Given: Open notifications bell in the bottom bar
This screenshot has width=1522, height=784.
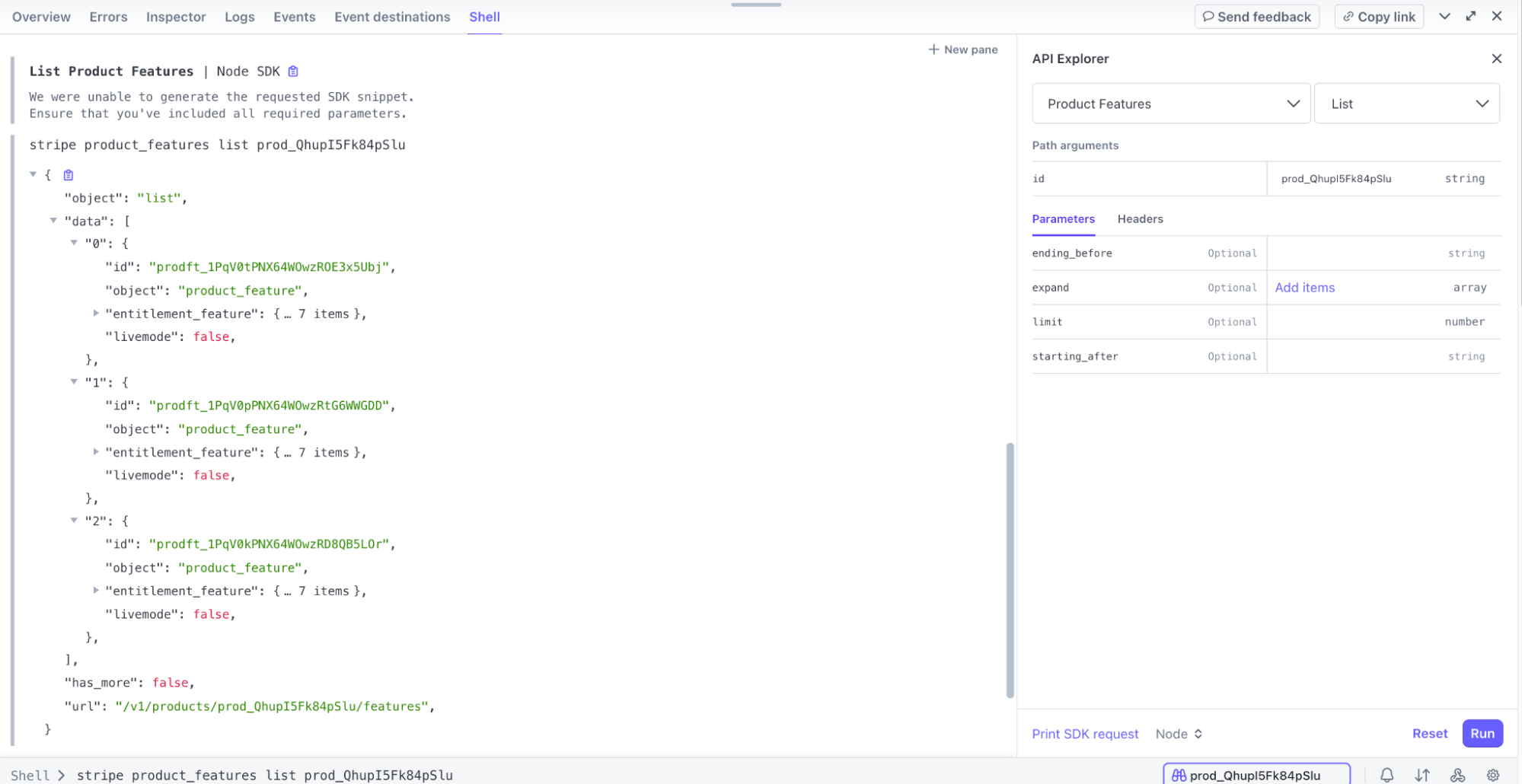Looking at the screenshot, I should [x=1386, y=775].
